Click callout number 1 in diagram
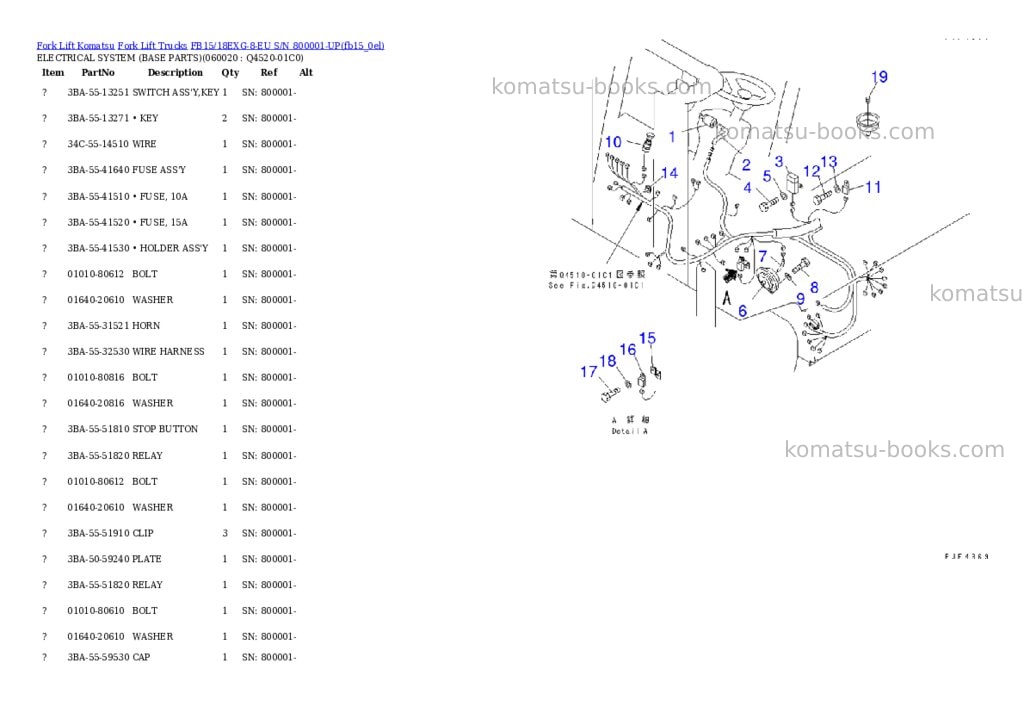The image size is (1024, 725). click(672, 137)
